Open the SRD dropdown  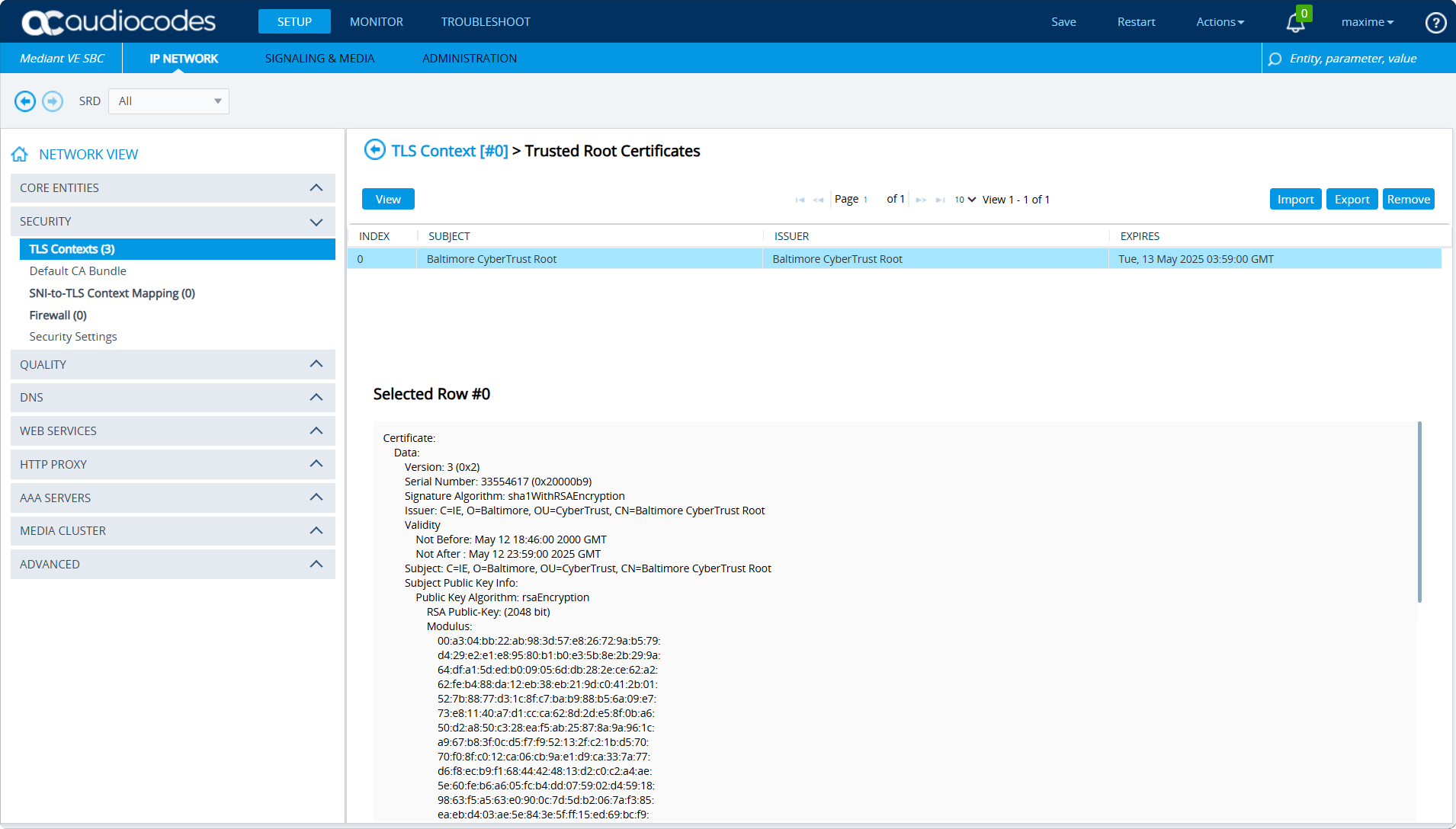click(x=168, y=101)
